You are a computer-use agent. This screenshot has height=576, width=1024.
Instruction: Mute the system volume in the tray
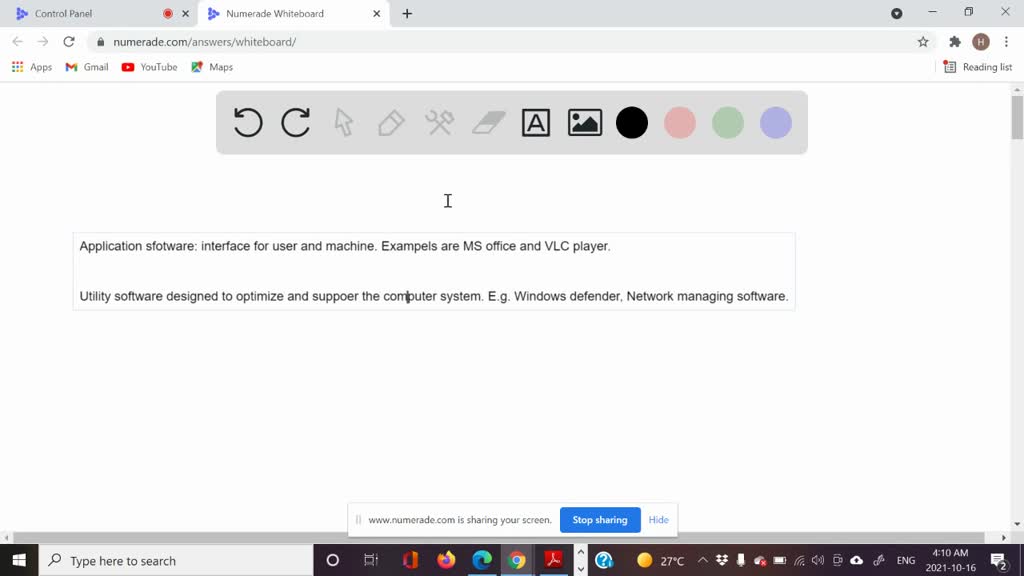(x=816, y=560)
